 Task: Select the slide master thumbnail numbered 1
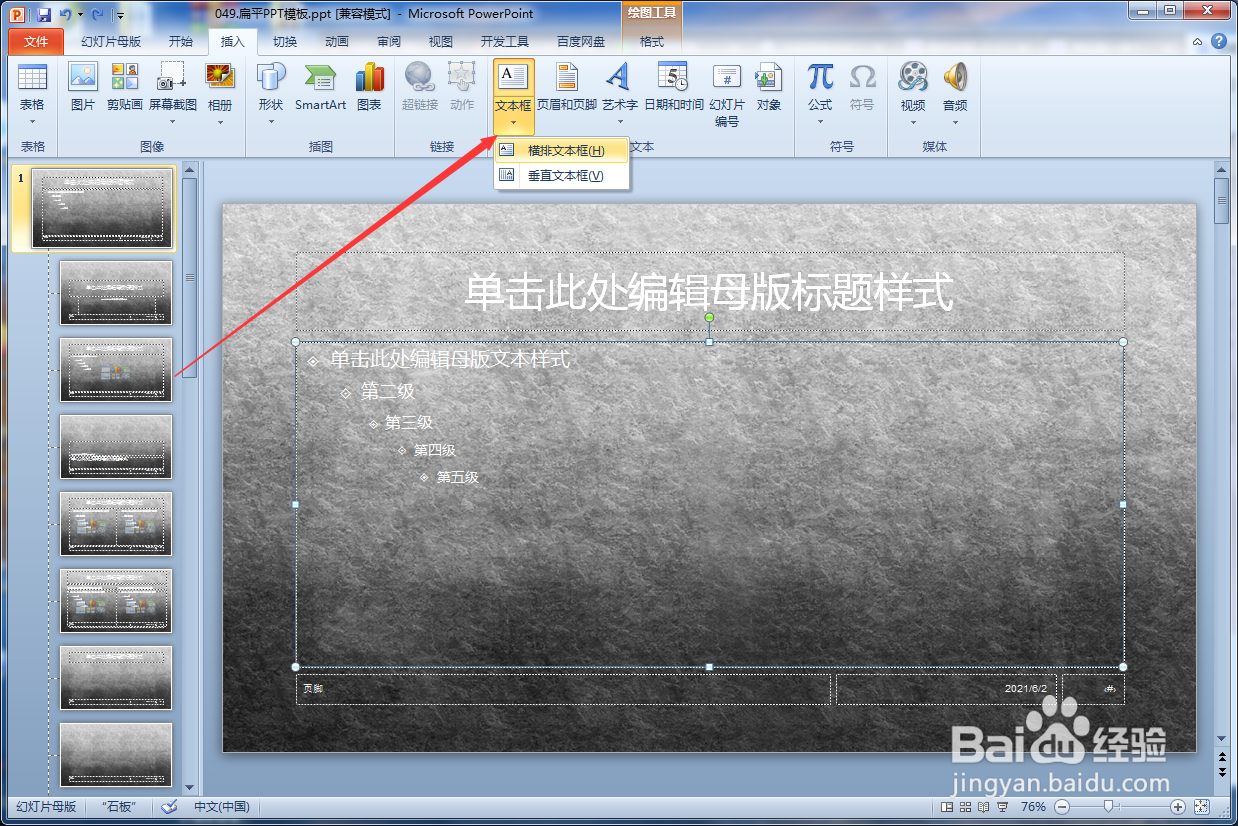[x=102, y=207]
